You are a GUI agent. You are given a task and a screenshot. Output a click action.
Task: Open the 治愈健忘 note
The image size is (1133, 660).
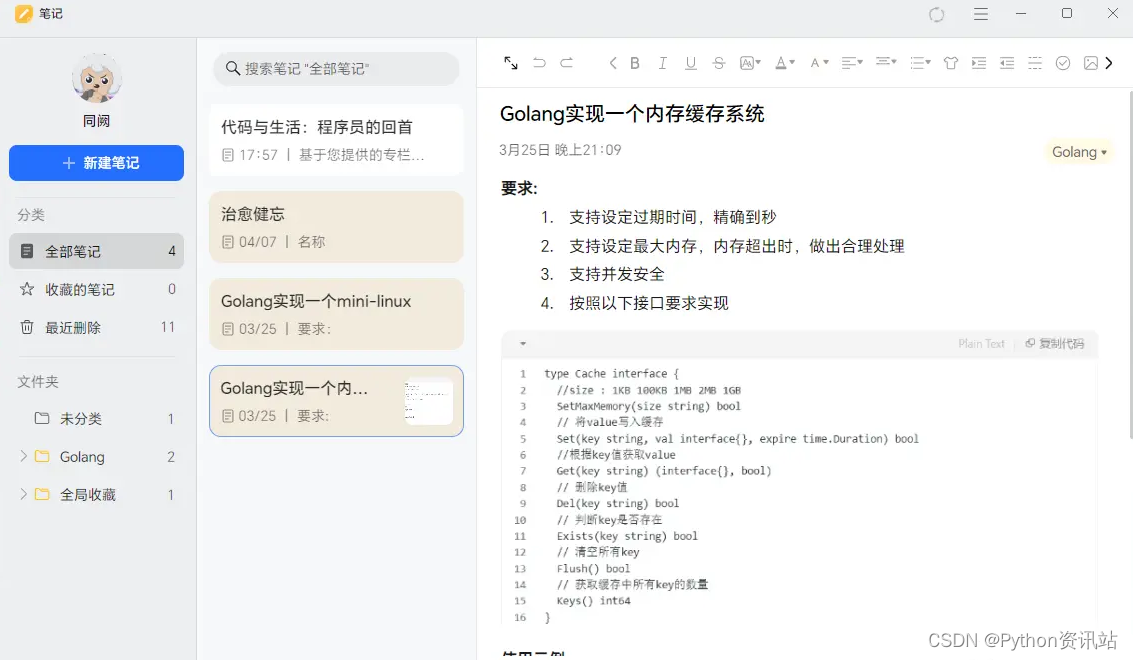coord(336,227)
